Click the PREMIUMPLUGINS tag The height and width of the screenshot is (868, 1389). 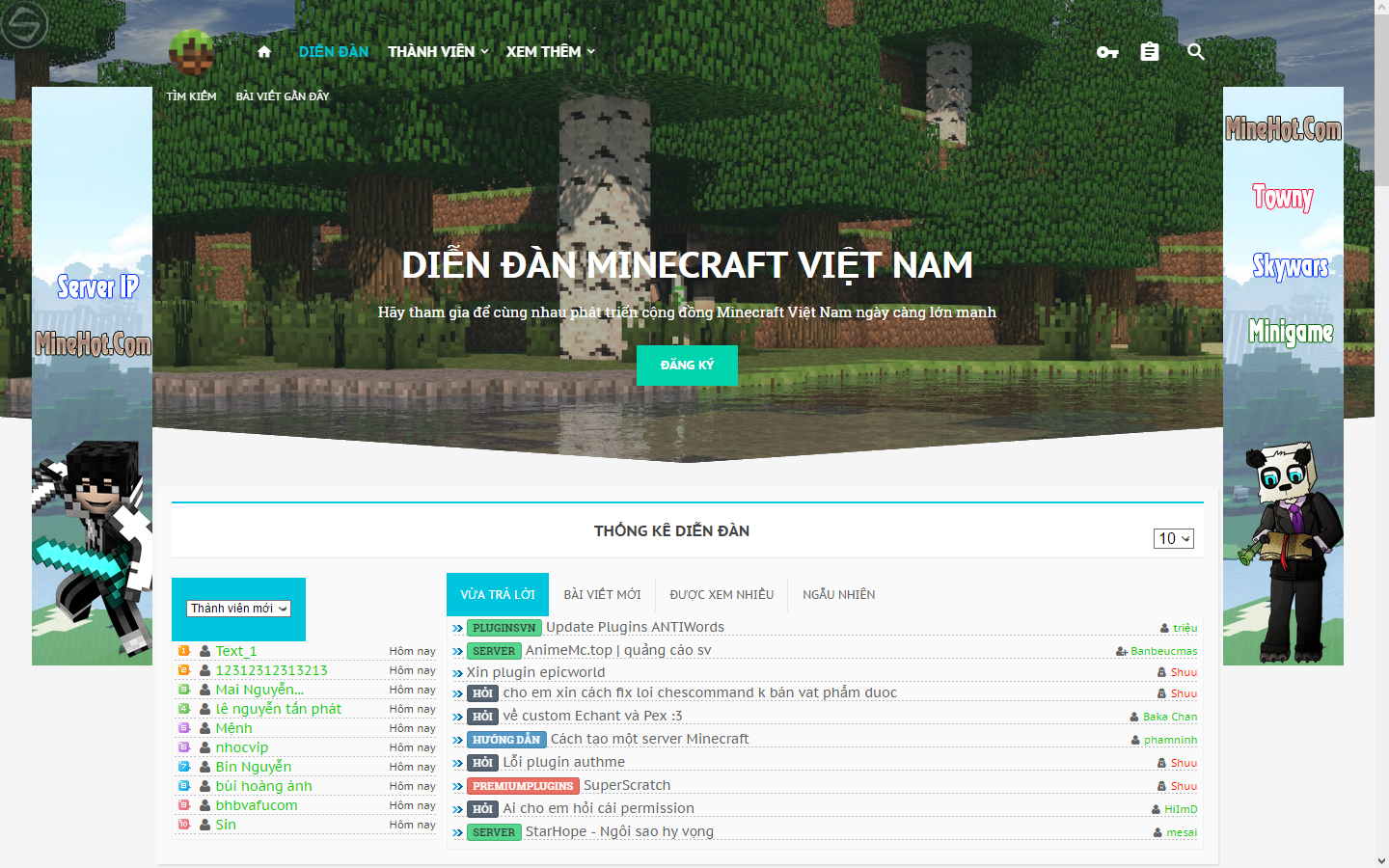coord(523,786)
